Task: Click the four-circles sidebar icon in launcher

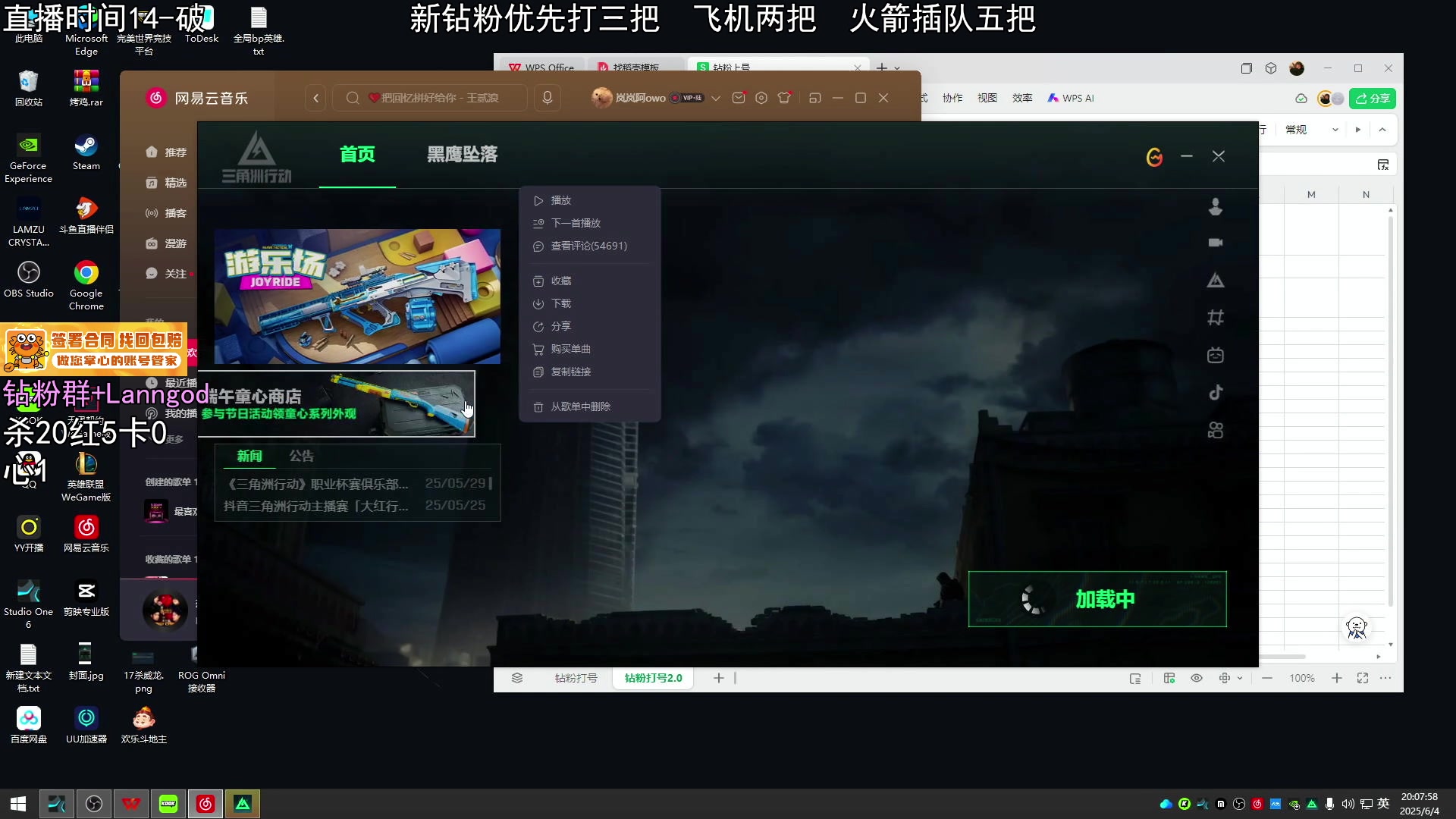Action: (x=1216, y=430)
